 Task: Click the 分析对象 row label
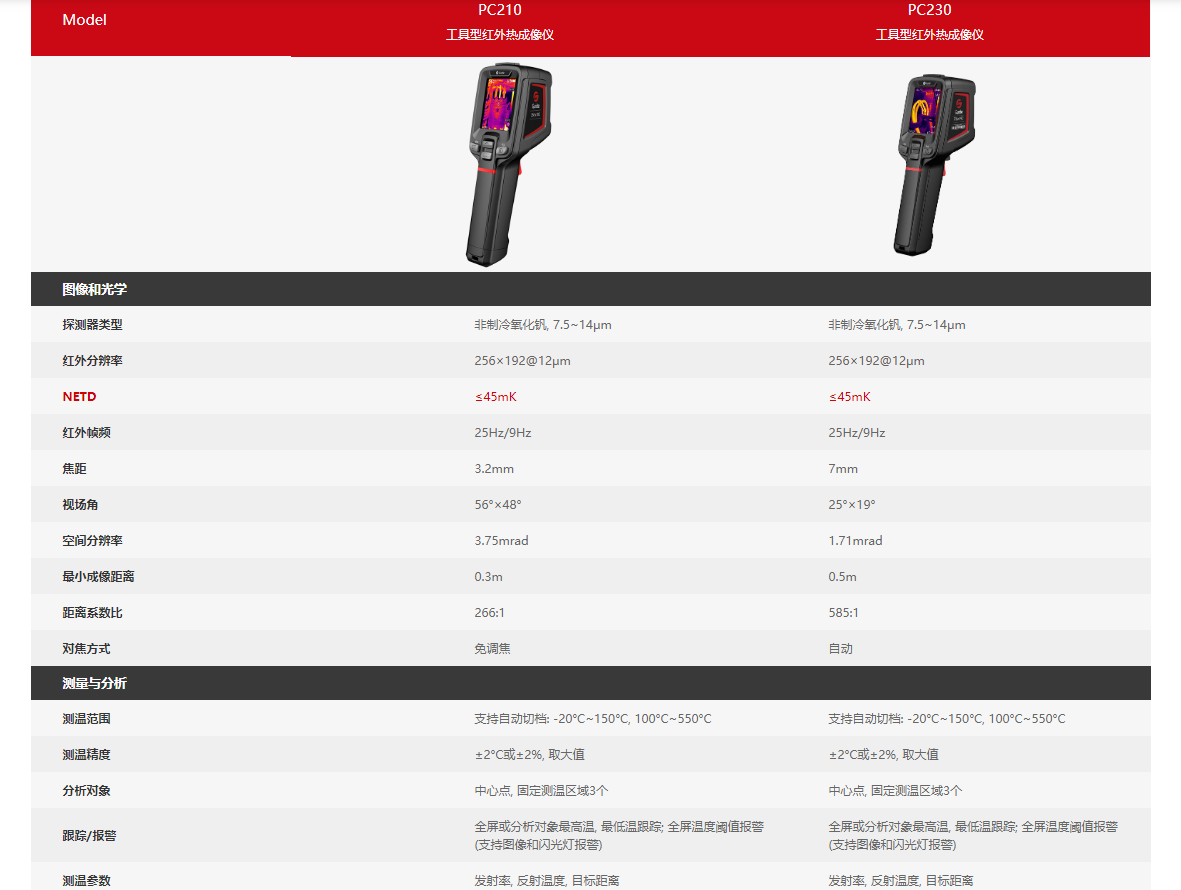click(x=86, y=791)
